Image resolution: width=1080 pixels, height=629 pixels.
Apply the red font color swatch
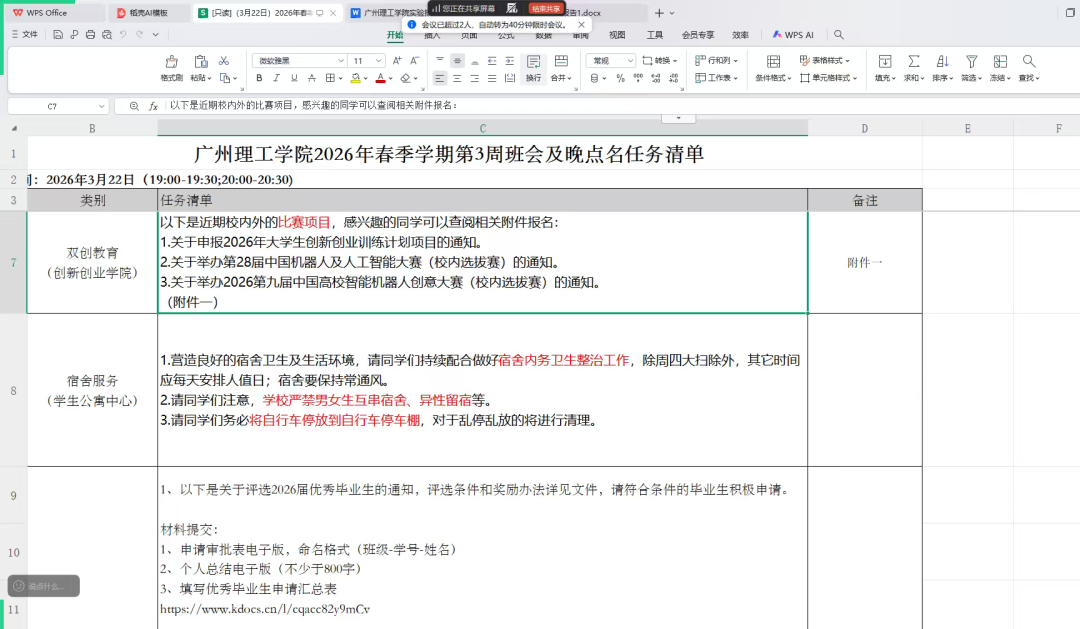[380, 78]
